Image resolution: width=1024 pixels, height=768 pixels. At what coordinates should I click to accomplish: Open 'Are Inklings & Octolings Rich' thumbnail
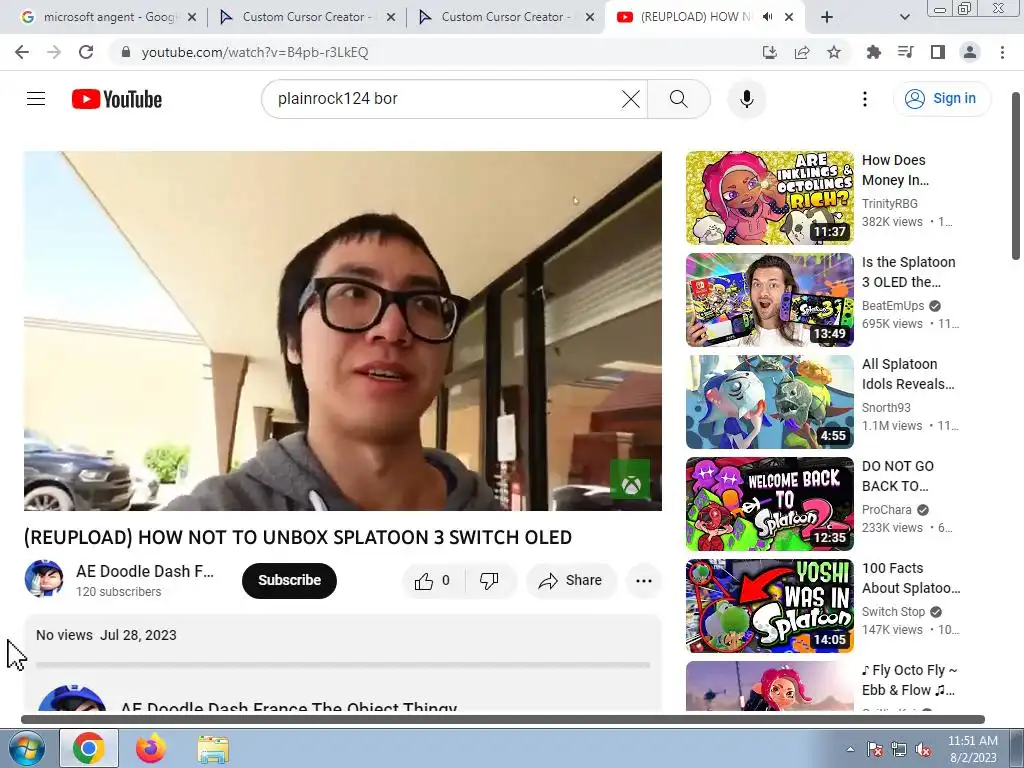coord(770,198)
